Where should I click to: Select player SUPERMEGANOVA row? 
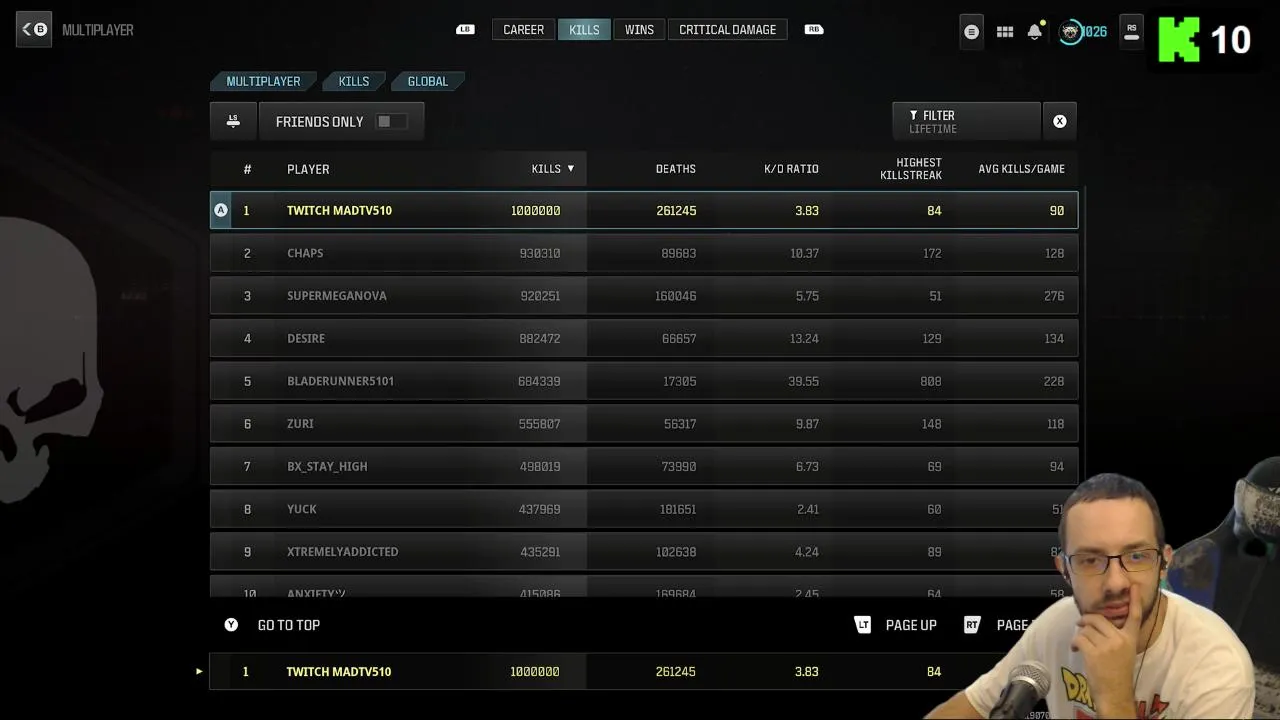pyautogui.click(x=644, y=296)
